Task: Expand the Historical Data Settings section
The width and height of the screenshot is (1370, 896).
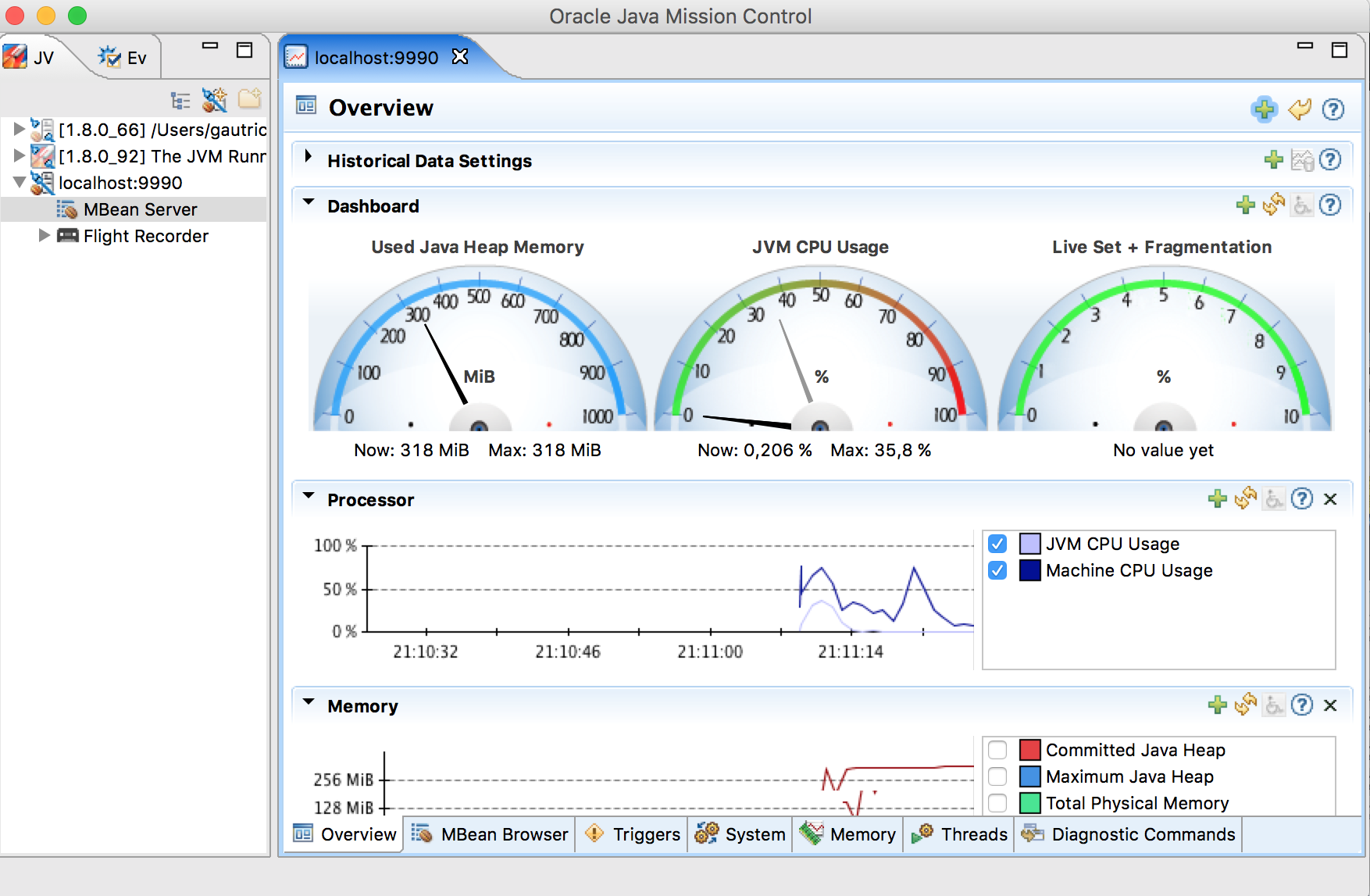Action: coord(307,157)
